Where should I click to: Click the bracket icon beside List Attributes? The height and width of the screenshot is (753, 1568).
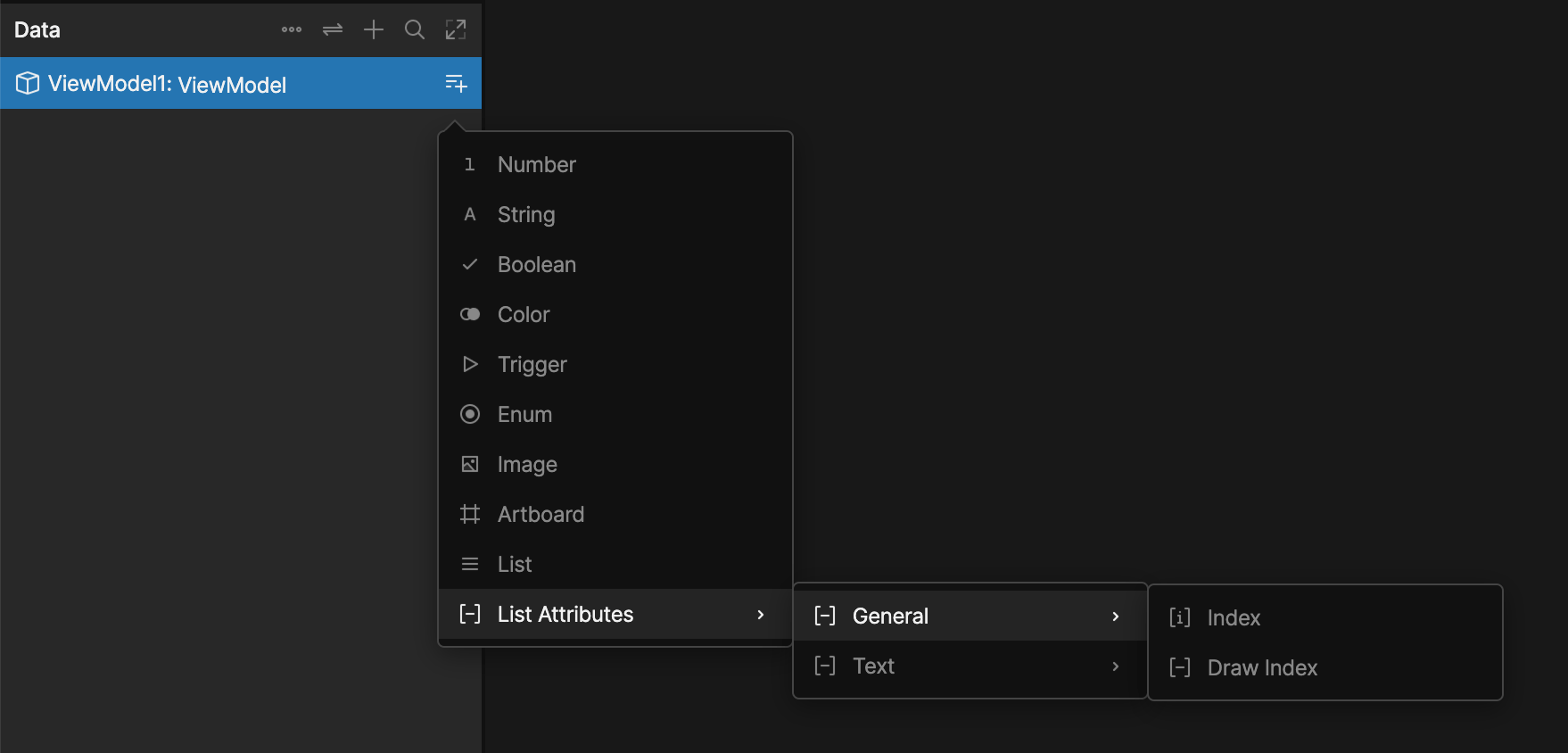pos(470,614)
